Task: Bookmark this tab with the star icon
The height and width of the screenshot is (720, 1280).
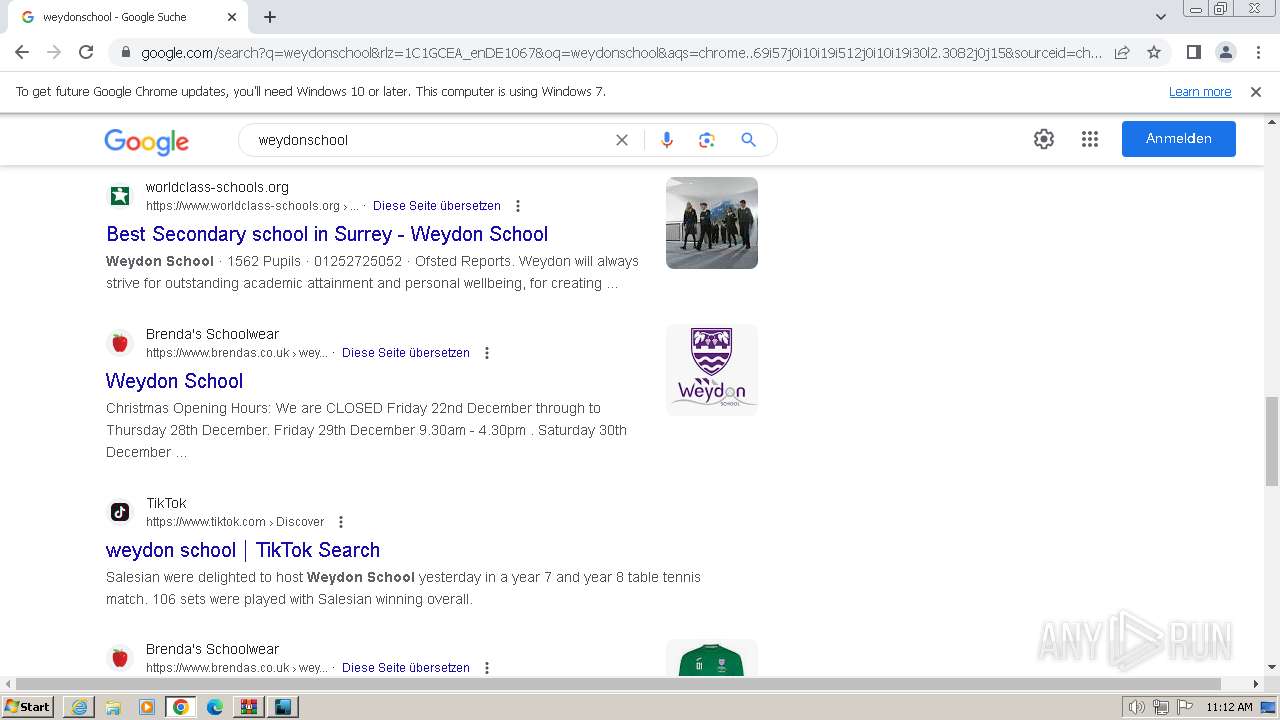Action: (1154, 52)
